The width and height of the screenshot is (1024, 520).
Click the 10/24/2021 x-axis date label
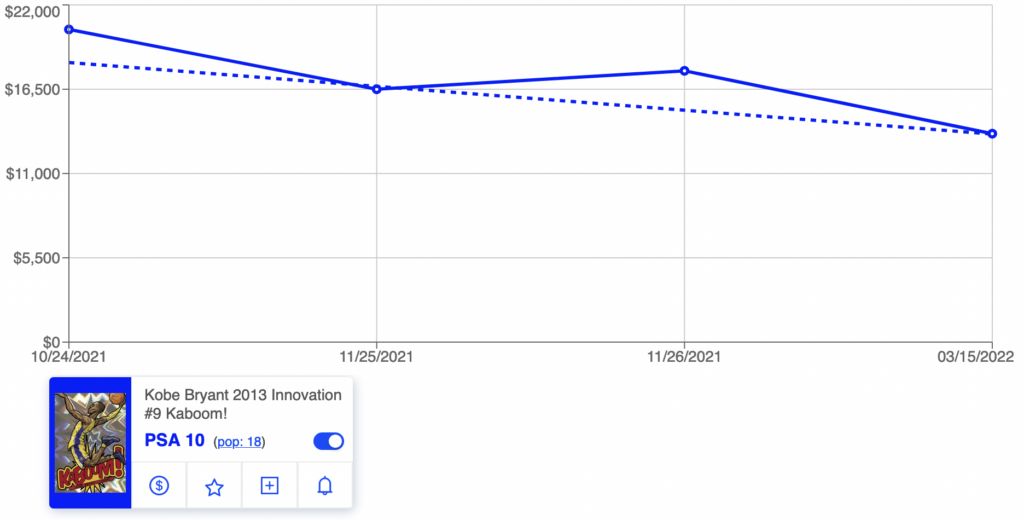click(69, 357)
